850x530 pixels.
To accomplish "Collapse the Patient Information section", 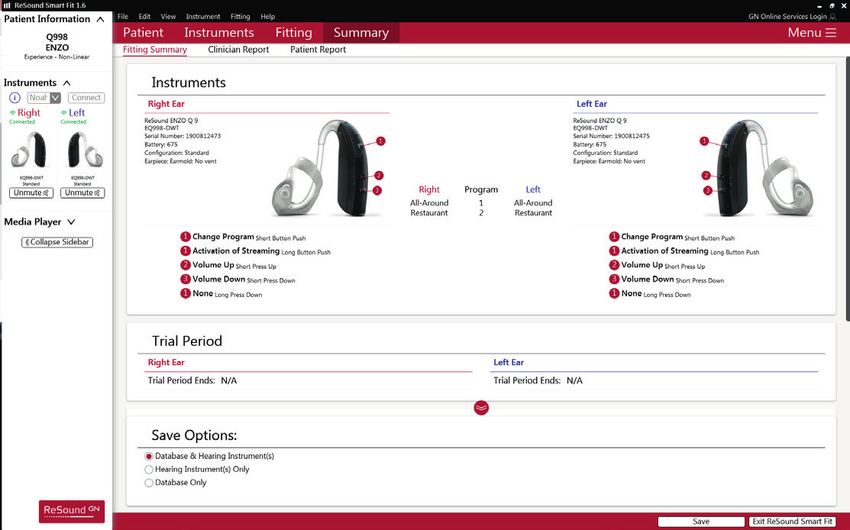I will tap(100, 20).
